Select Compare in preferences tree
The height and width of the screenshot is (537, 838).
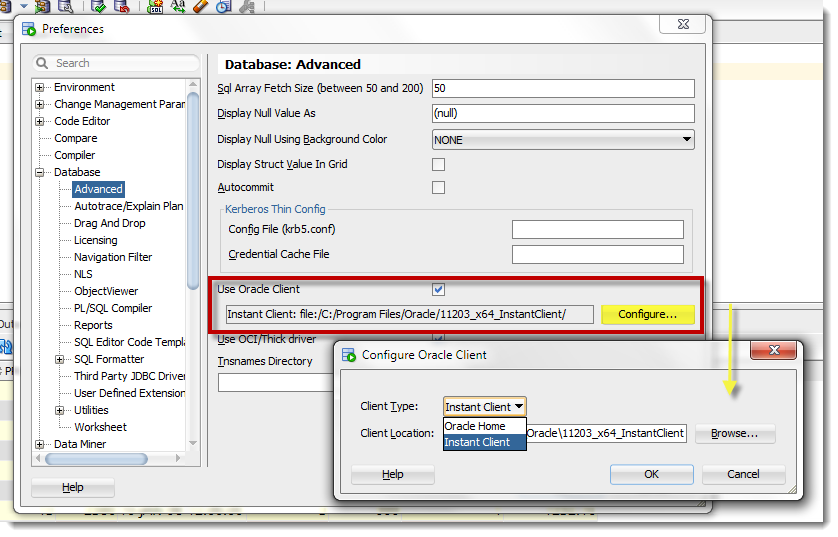76,138
